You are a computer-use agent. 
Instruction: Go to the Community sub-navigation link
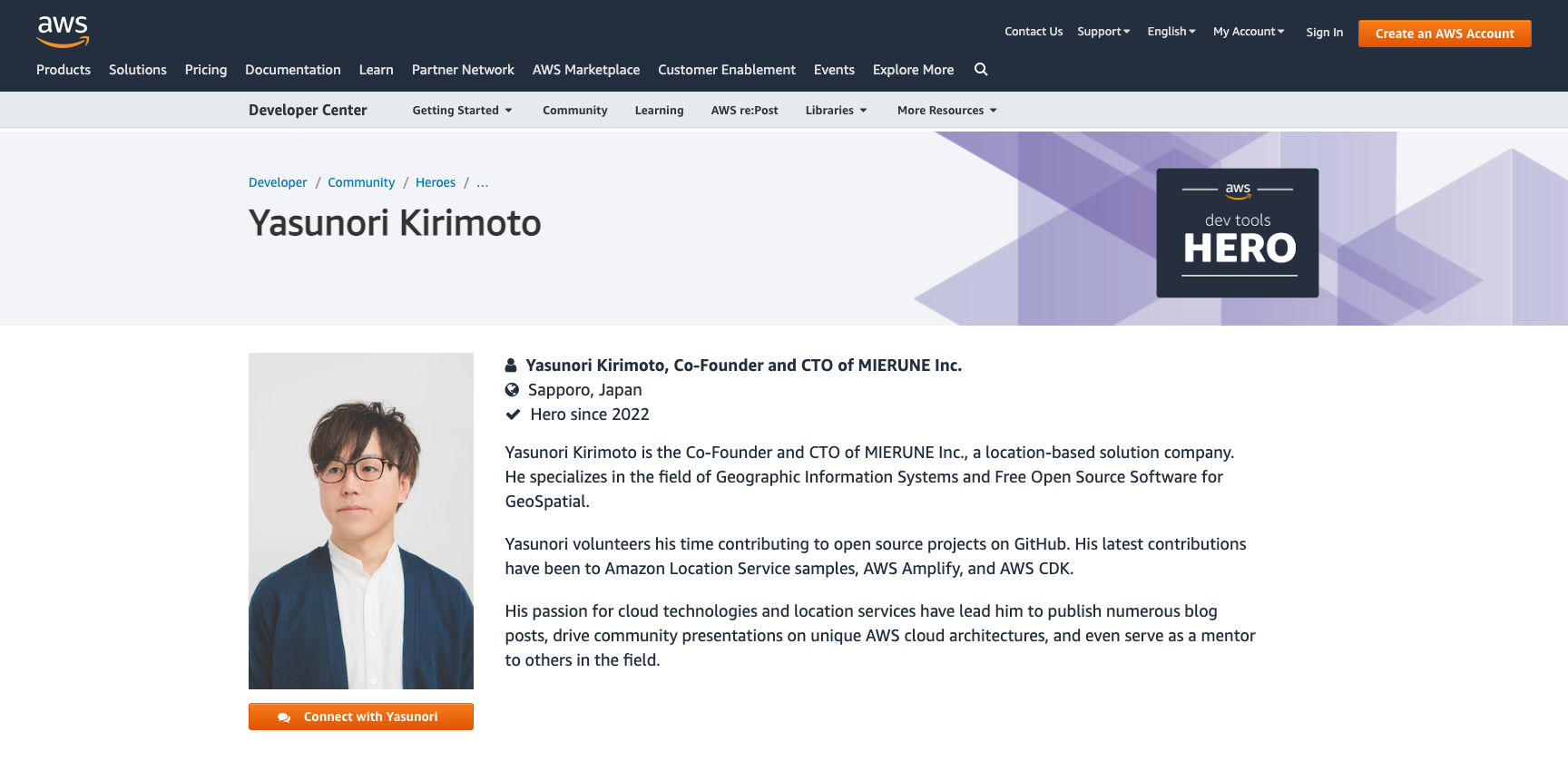pos(575,111)
